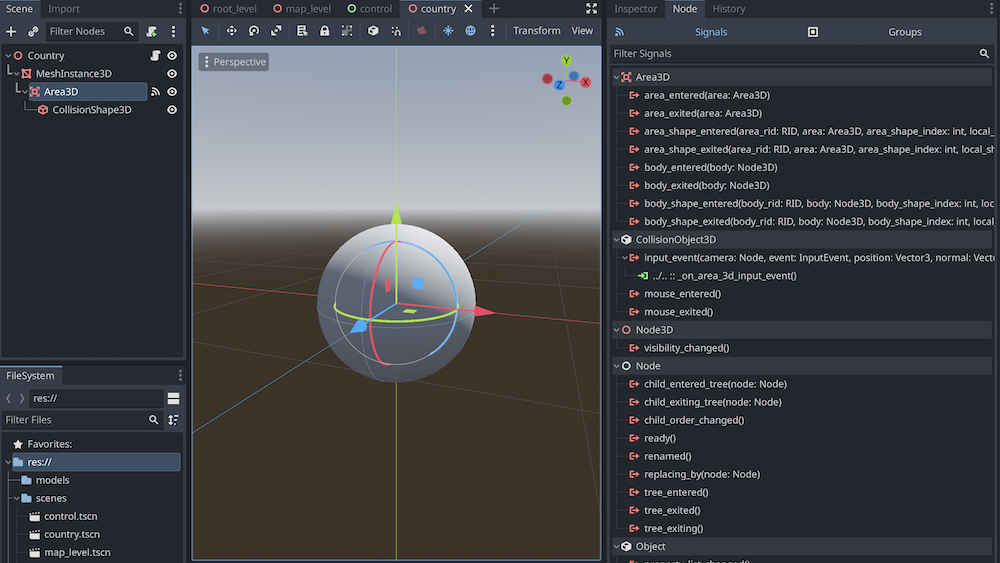This screenshot has width=1000, height=563.
Task: Open the Transform menu
Action: 536,31
